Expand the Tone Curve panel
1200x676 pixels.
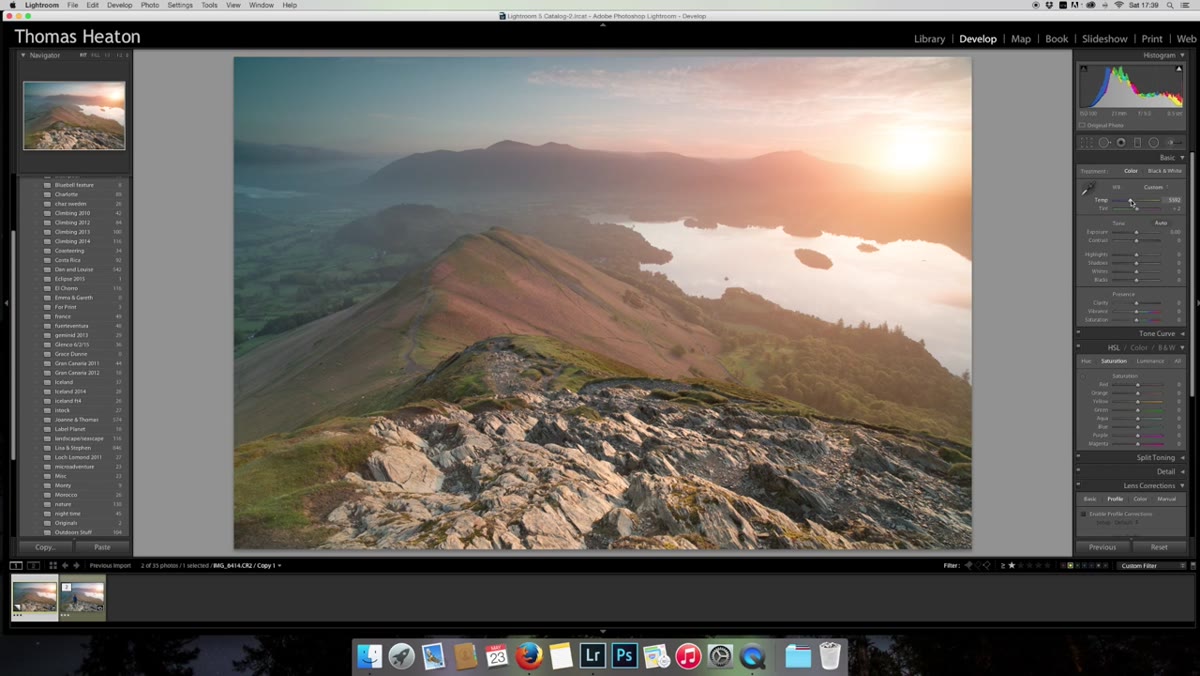pos(1182,333)
